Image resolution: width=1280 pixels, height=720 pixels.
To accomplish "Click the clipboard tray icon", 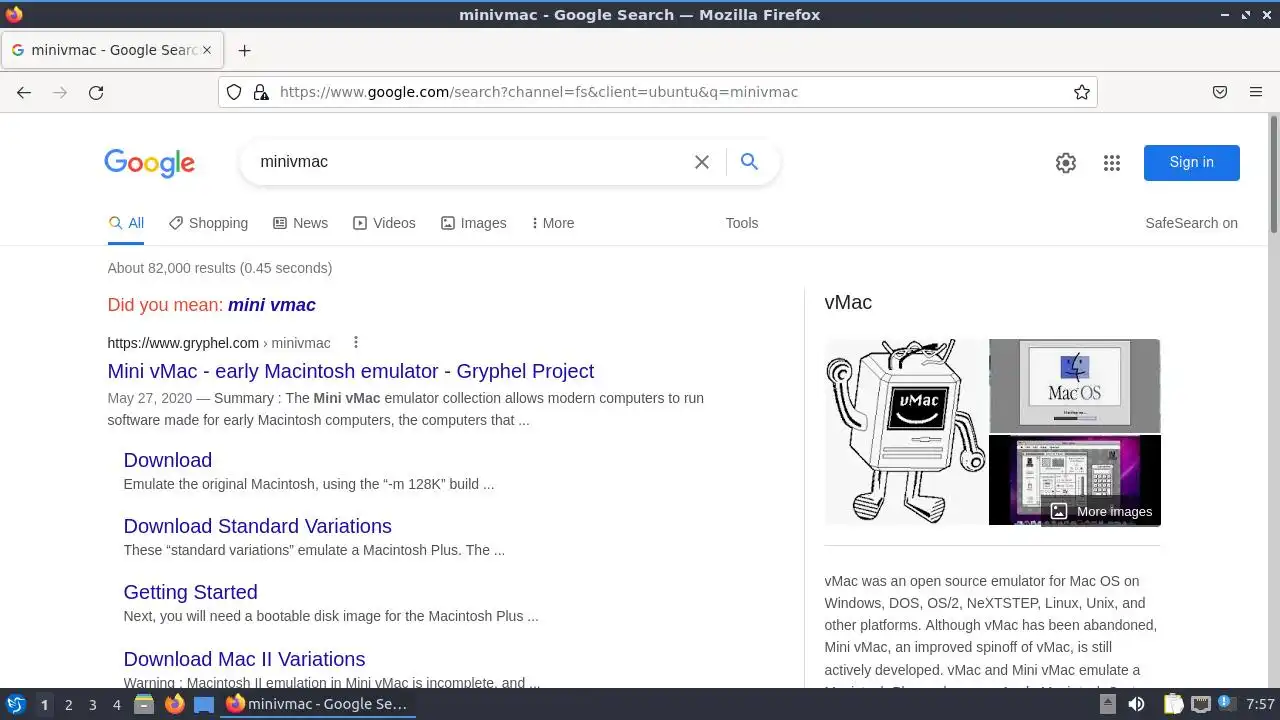I will (1173, 704).
